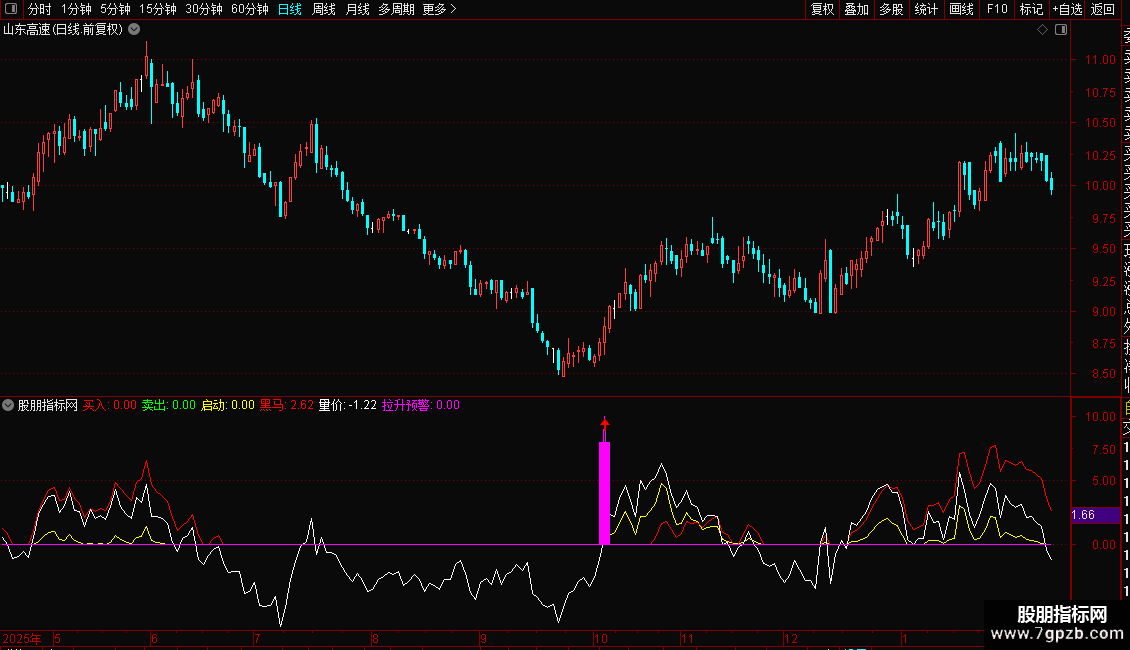The image size is (1130, 650).
Task: Click the red arrow signal above magenta bar
Action: pos(604,426)
